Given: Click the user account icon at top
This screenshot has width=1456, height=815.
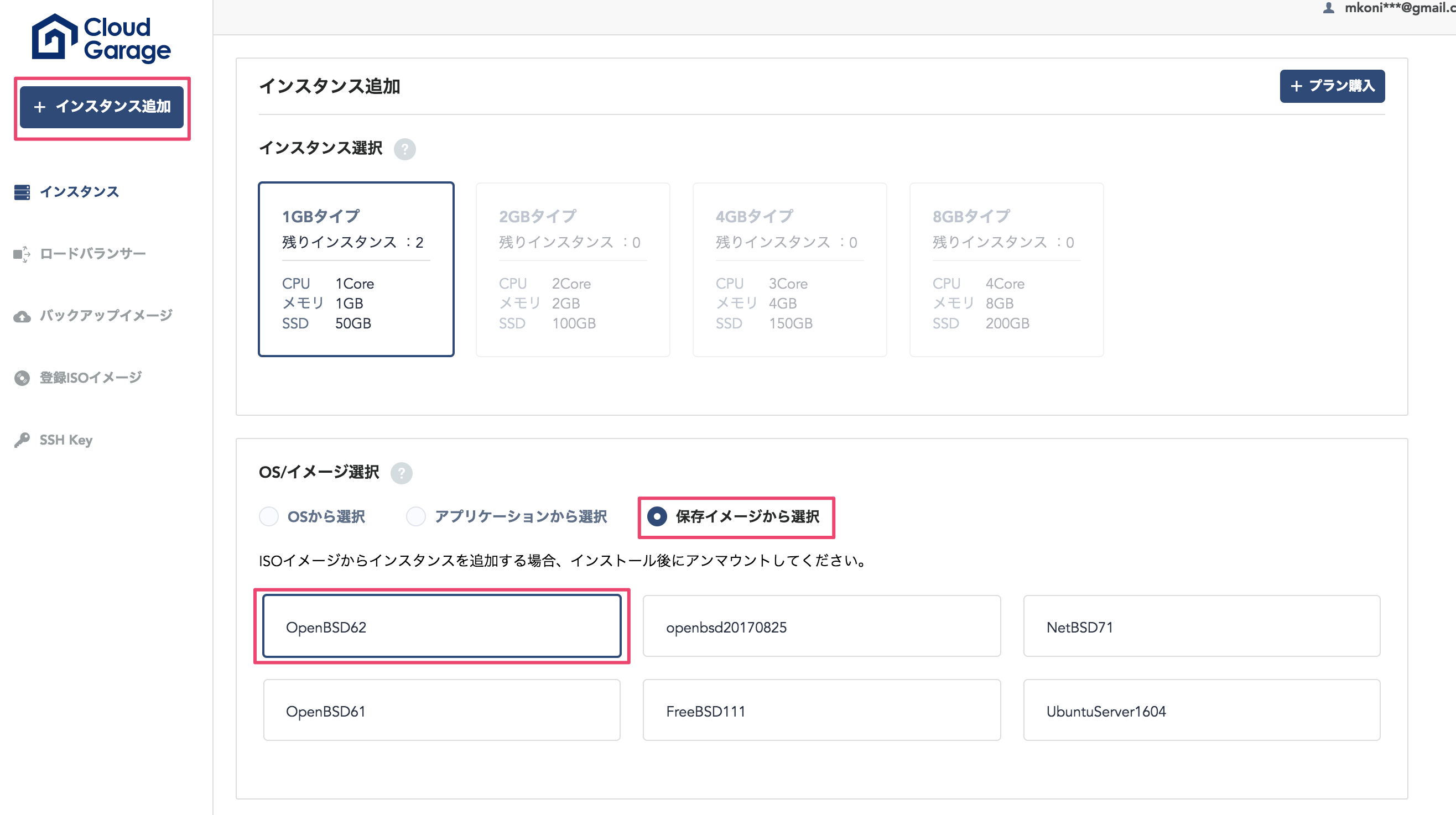Looking at the screenshot, I should click(x=1328, y=8).
